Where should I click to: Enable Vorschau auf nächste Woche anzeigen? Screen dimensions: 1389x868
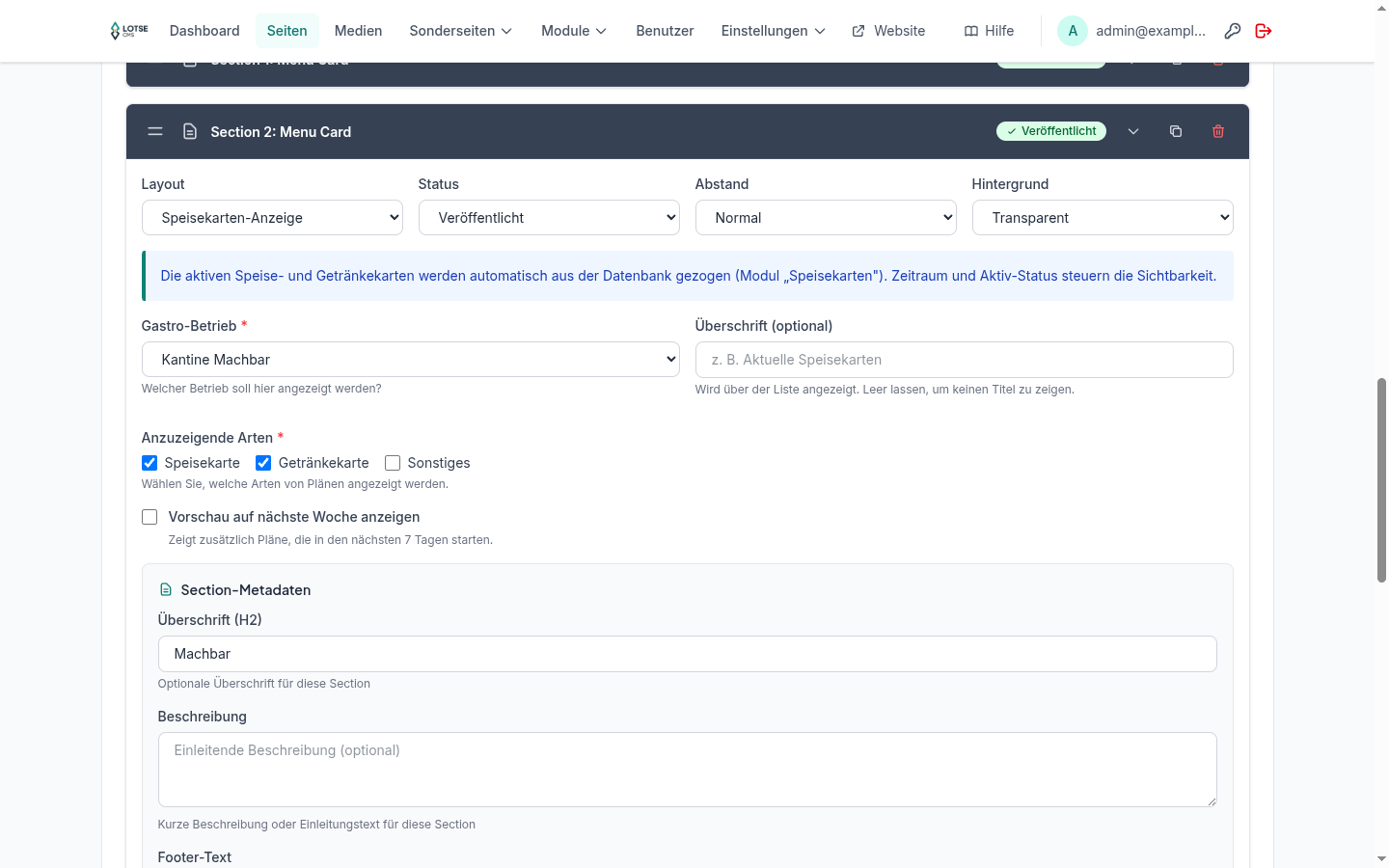(x=150, y=517)
